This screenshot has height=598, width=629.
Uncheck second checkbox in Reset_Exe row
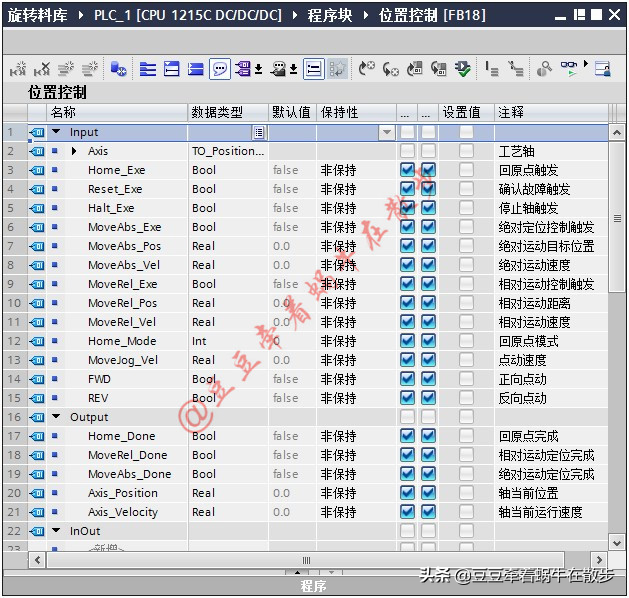pyautogui.click(x=428, y=189)
